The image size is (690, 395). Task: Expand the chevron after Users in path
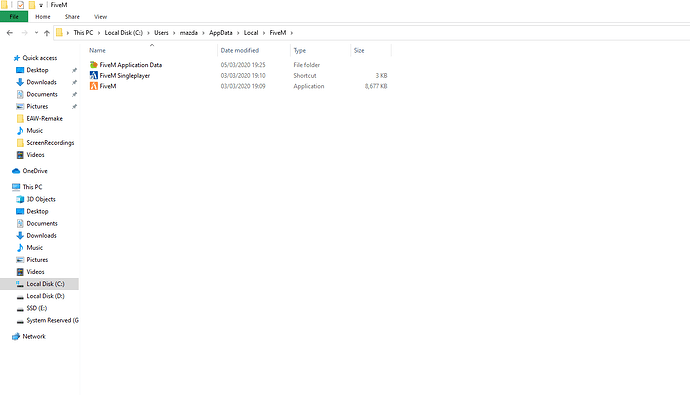pyautogui.click(x=174, y=33)
